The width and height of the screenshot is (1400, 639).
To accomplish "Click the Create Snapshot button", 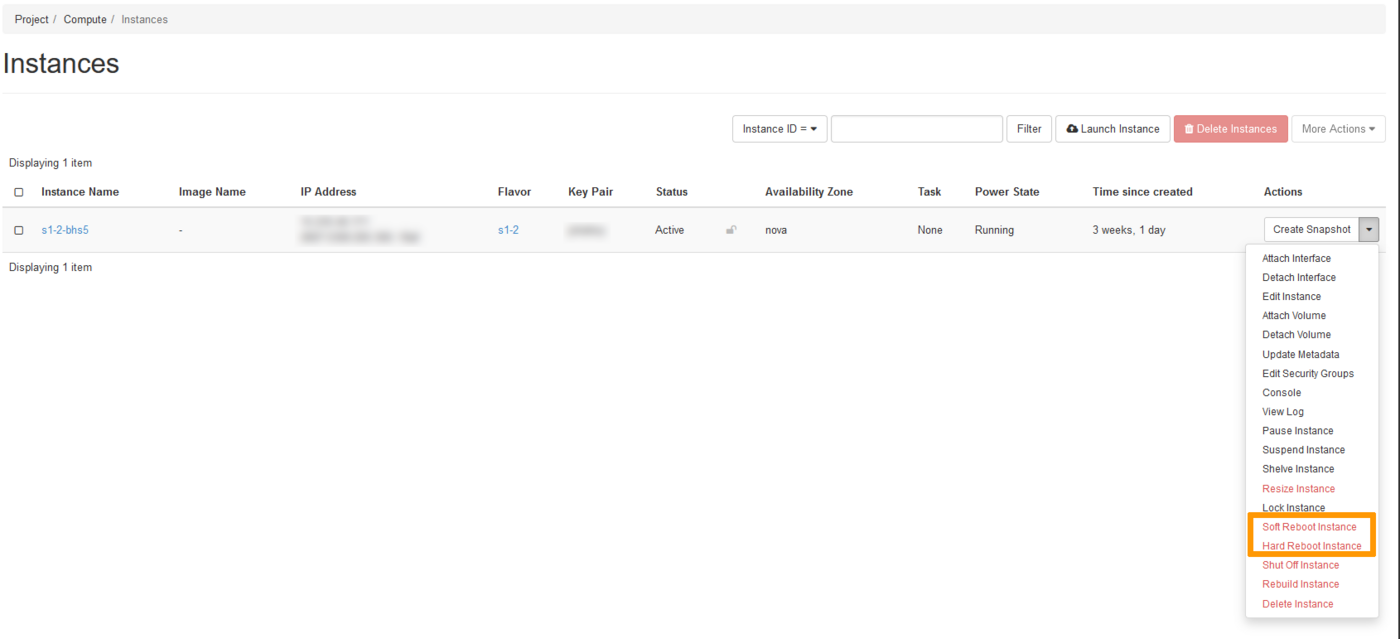I will click(1311, 230).
